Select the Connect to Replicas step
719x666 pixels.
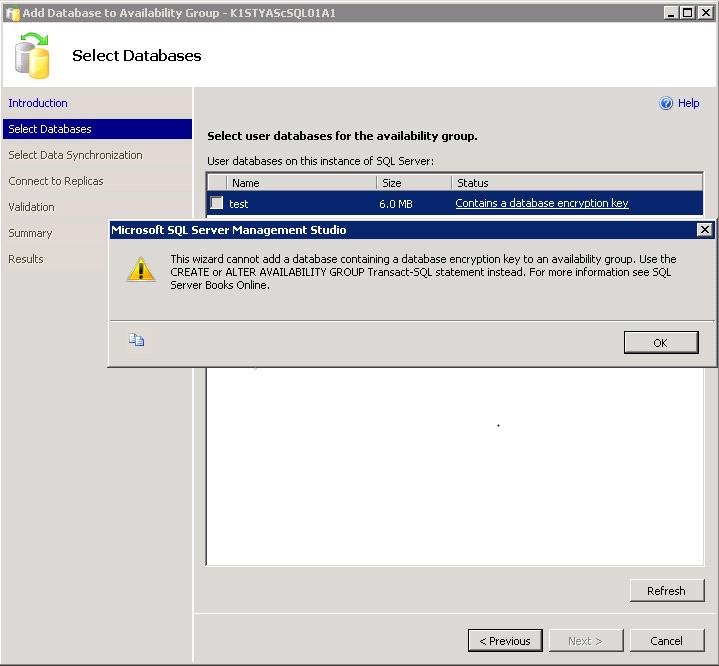coord(56,181)
